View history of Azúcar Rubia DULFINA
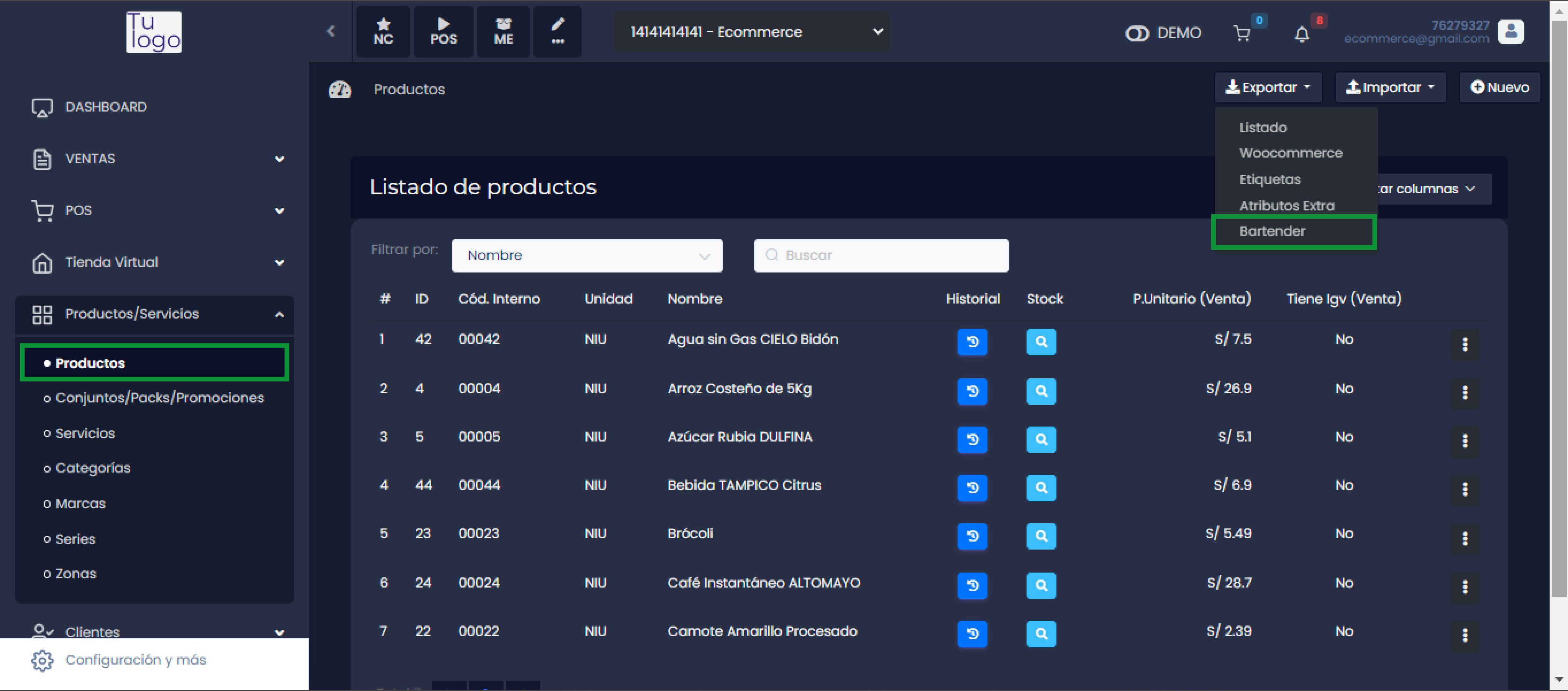Screen dimensions: 1568x691 pyautogui.click(x=972, y=439)
